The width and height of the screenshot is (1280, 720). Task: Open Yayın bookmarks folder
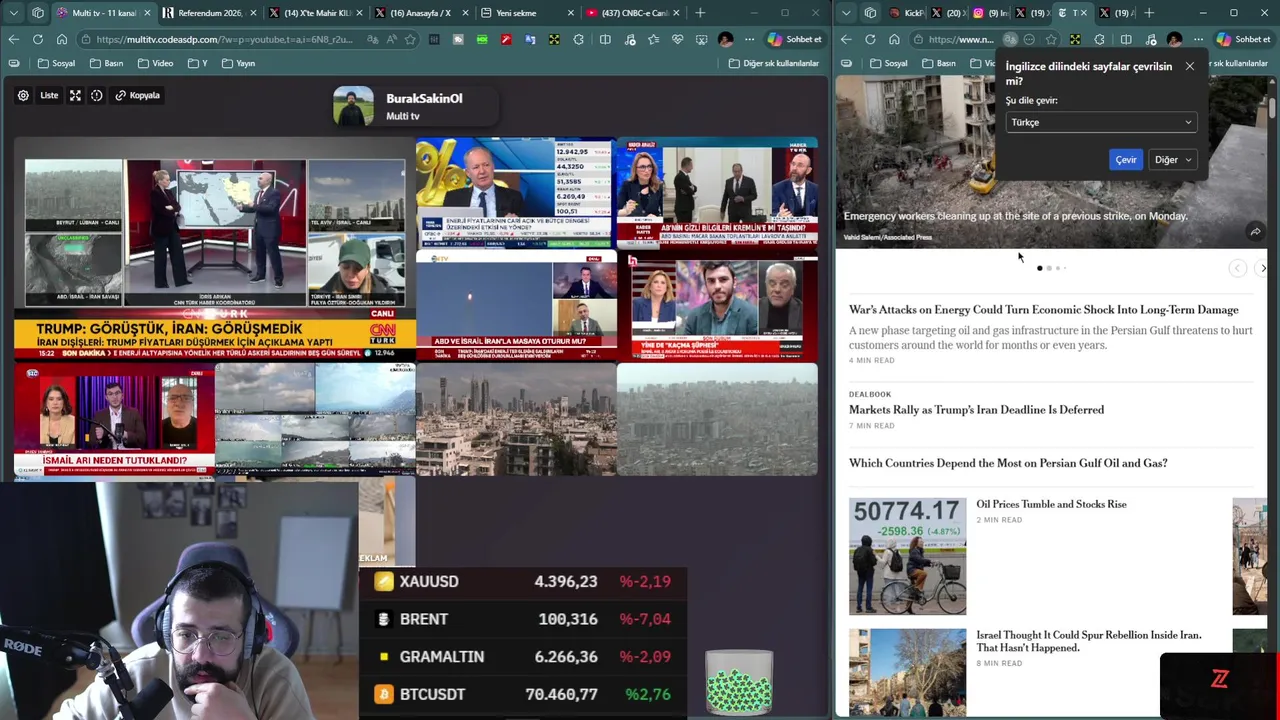[238, 63]
